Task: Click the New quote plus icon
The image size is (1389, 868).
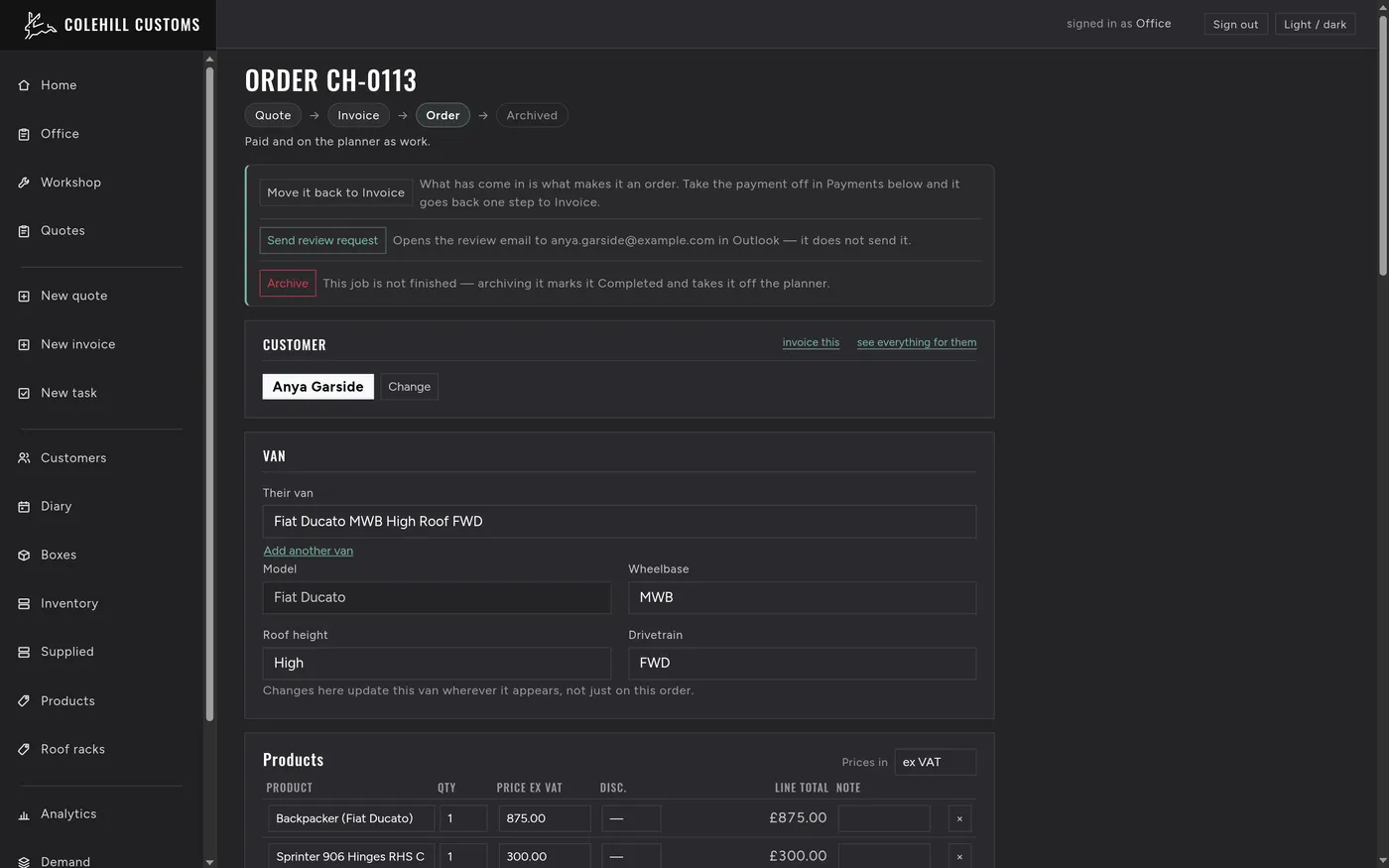Action: [x=24, y=296]
